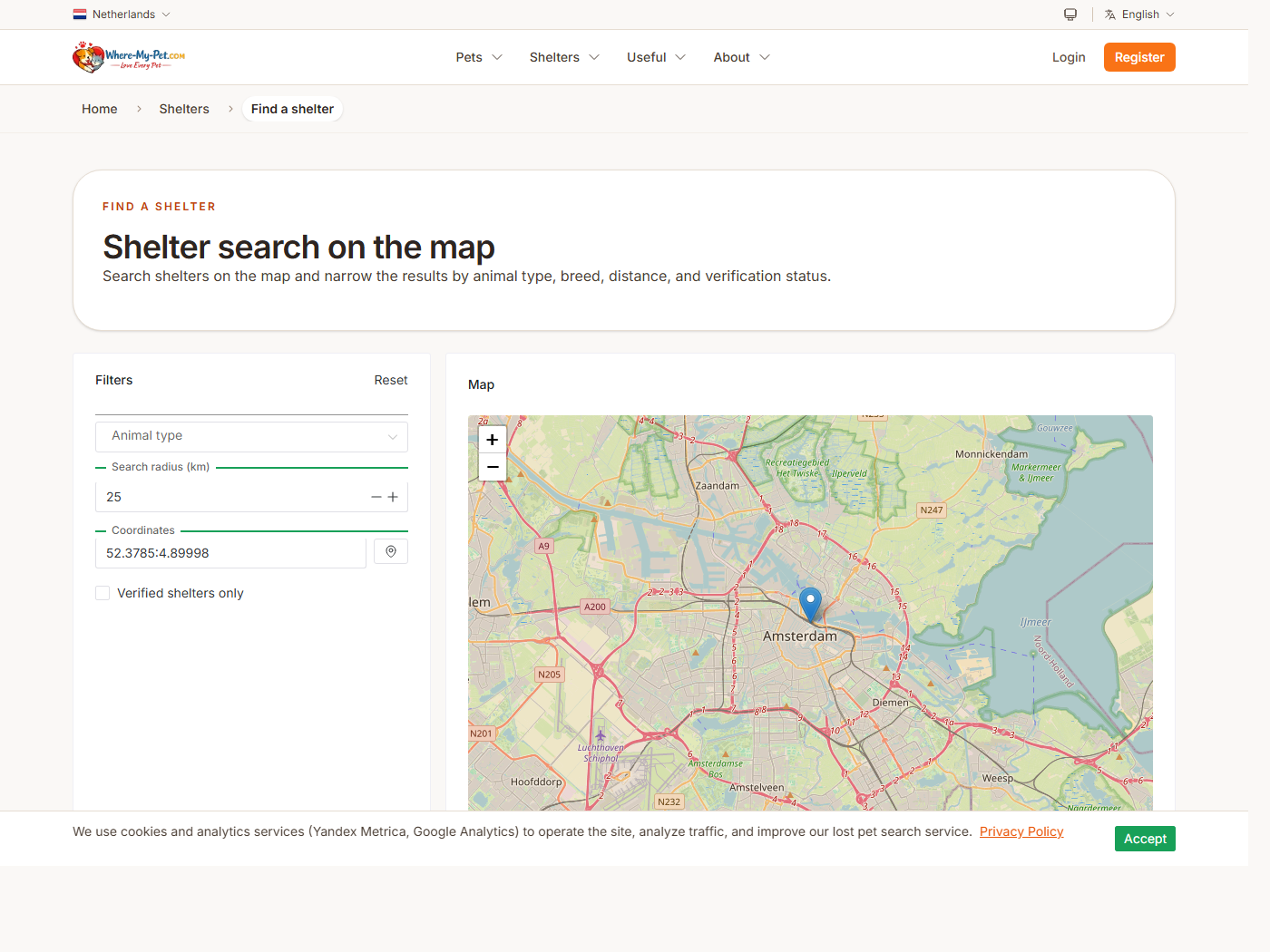
Task: Accept the cookie notice
Action: point(1145,839)
